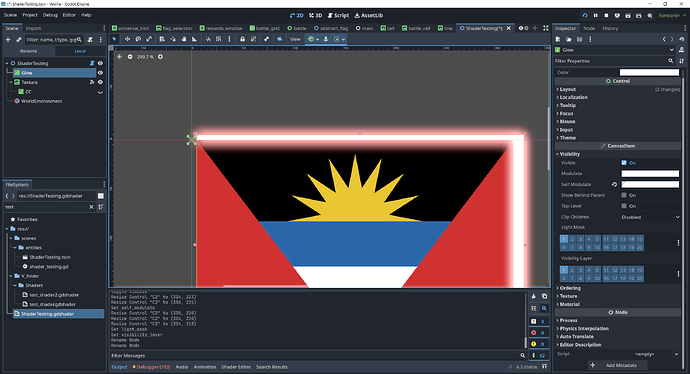
Task: Uncheck the Visible On checkbox
Action: [624, 163]
